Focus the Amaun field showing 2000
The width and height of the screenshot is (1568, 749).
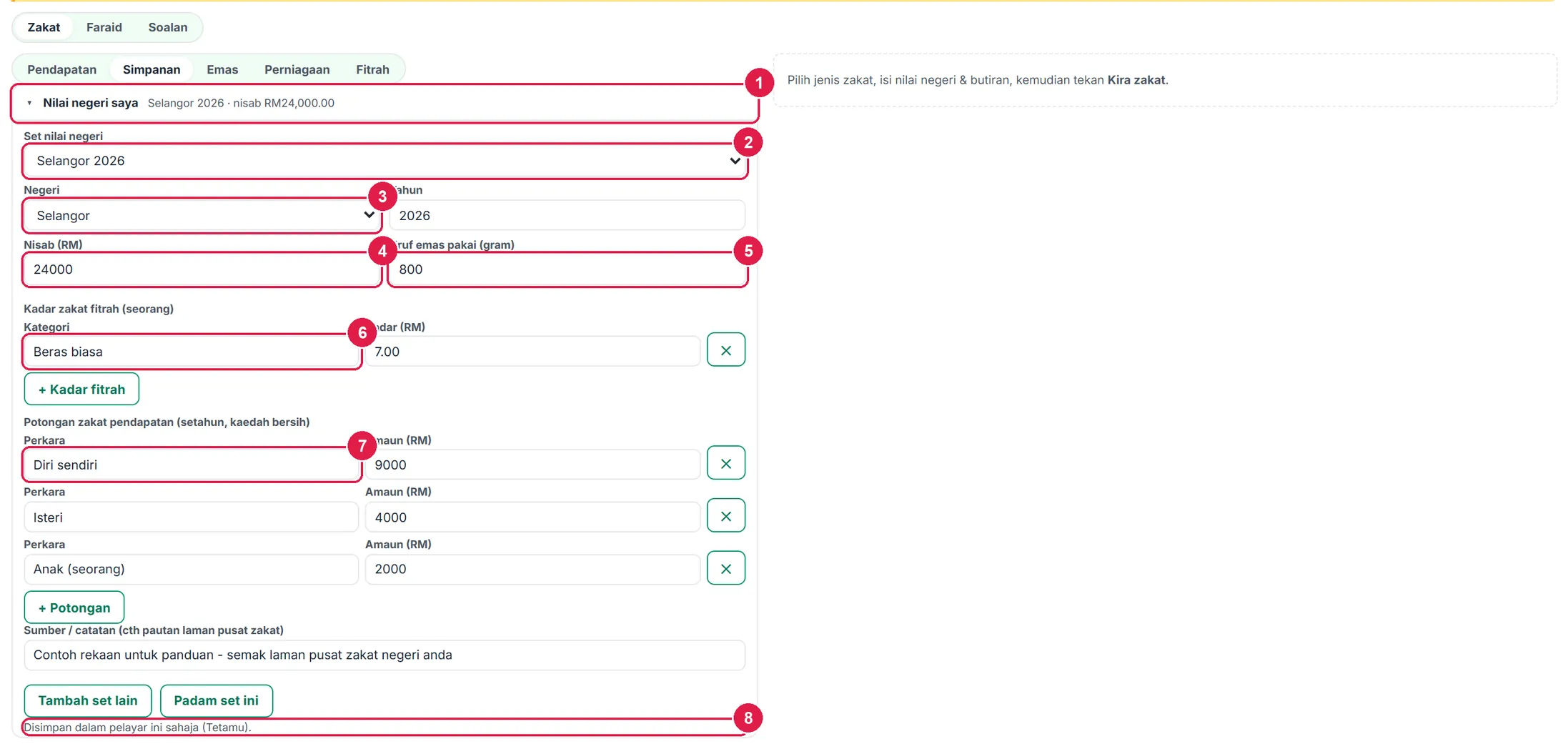point(532,569)
